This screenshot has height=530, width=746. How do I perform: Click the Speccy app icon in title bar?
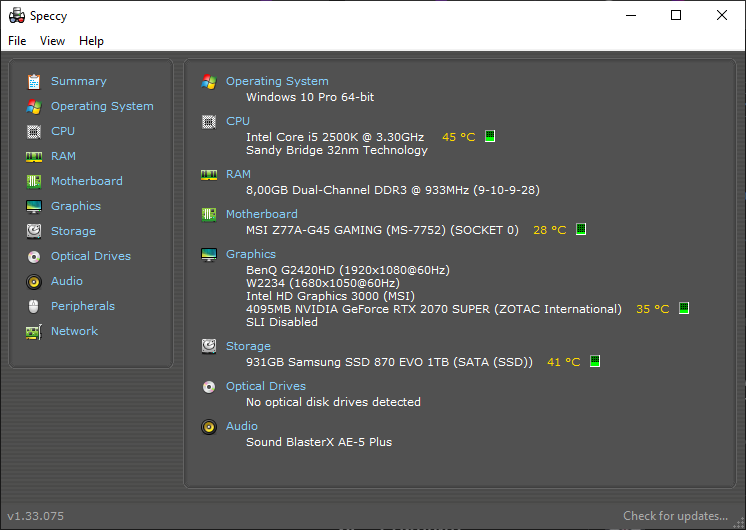[x=17, y=16]
